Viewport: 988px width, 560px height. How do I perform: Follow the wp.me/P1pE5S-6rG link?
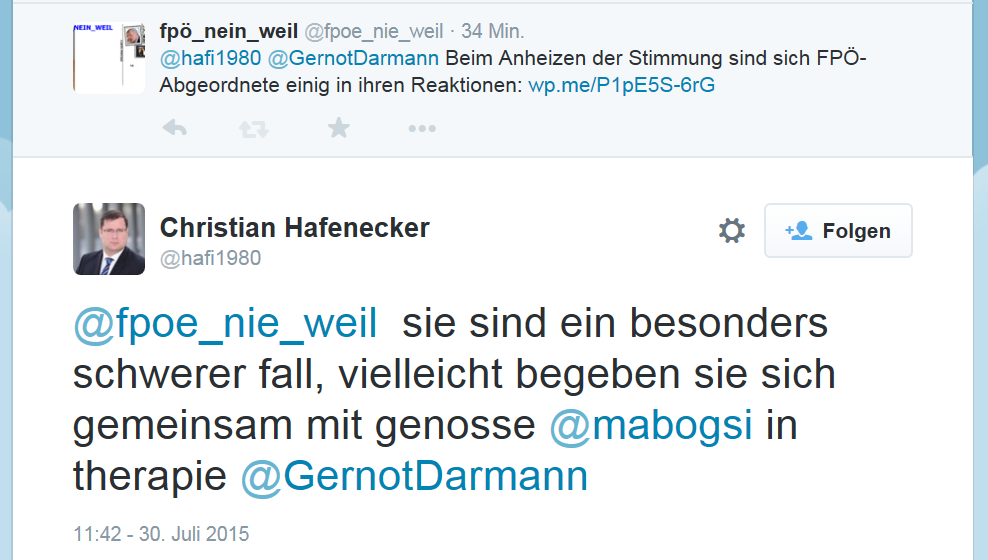tap(621, 85)
